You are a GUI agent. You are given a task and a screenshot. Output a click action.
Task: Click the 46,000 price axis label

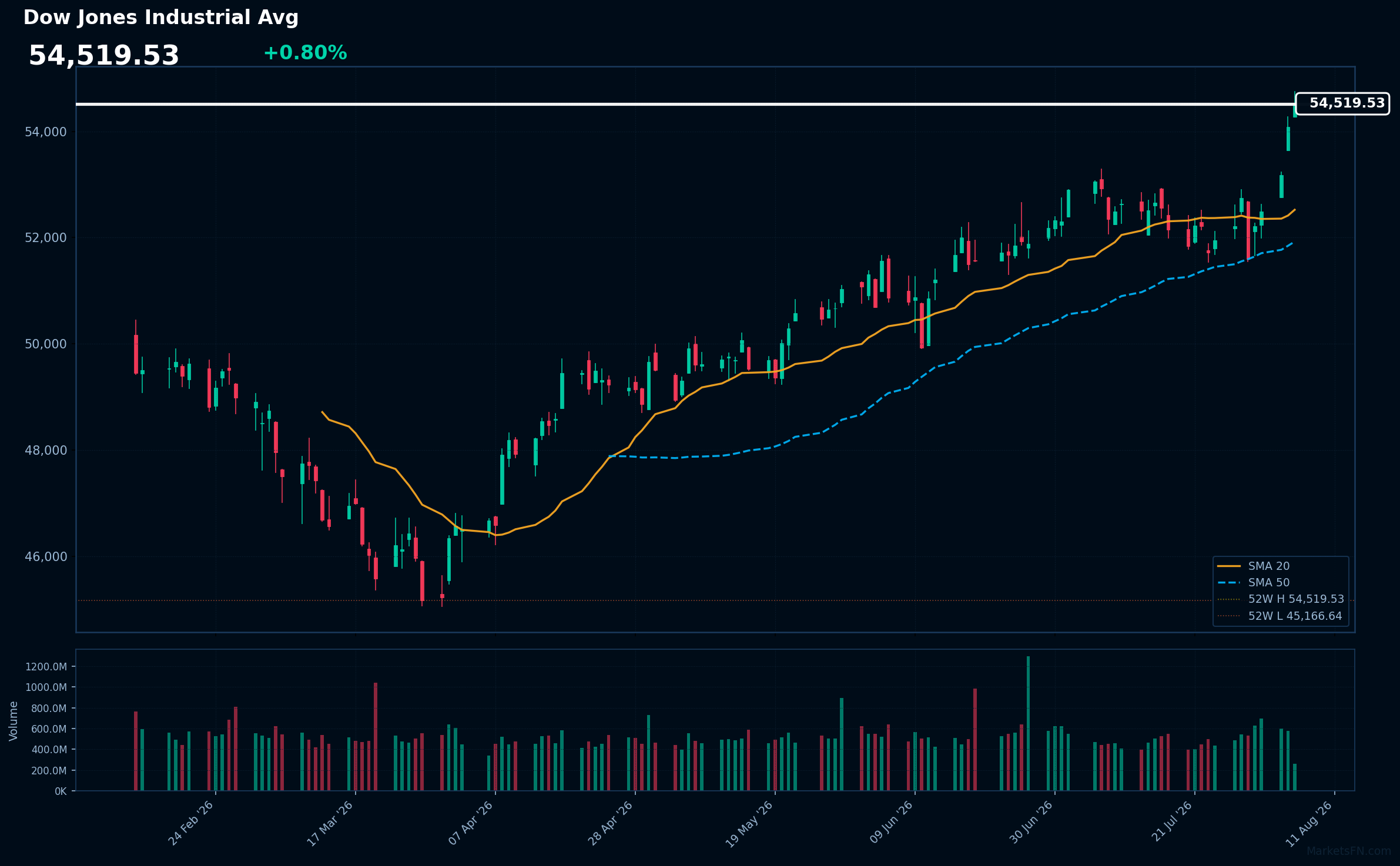(x=46, y=556)
